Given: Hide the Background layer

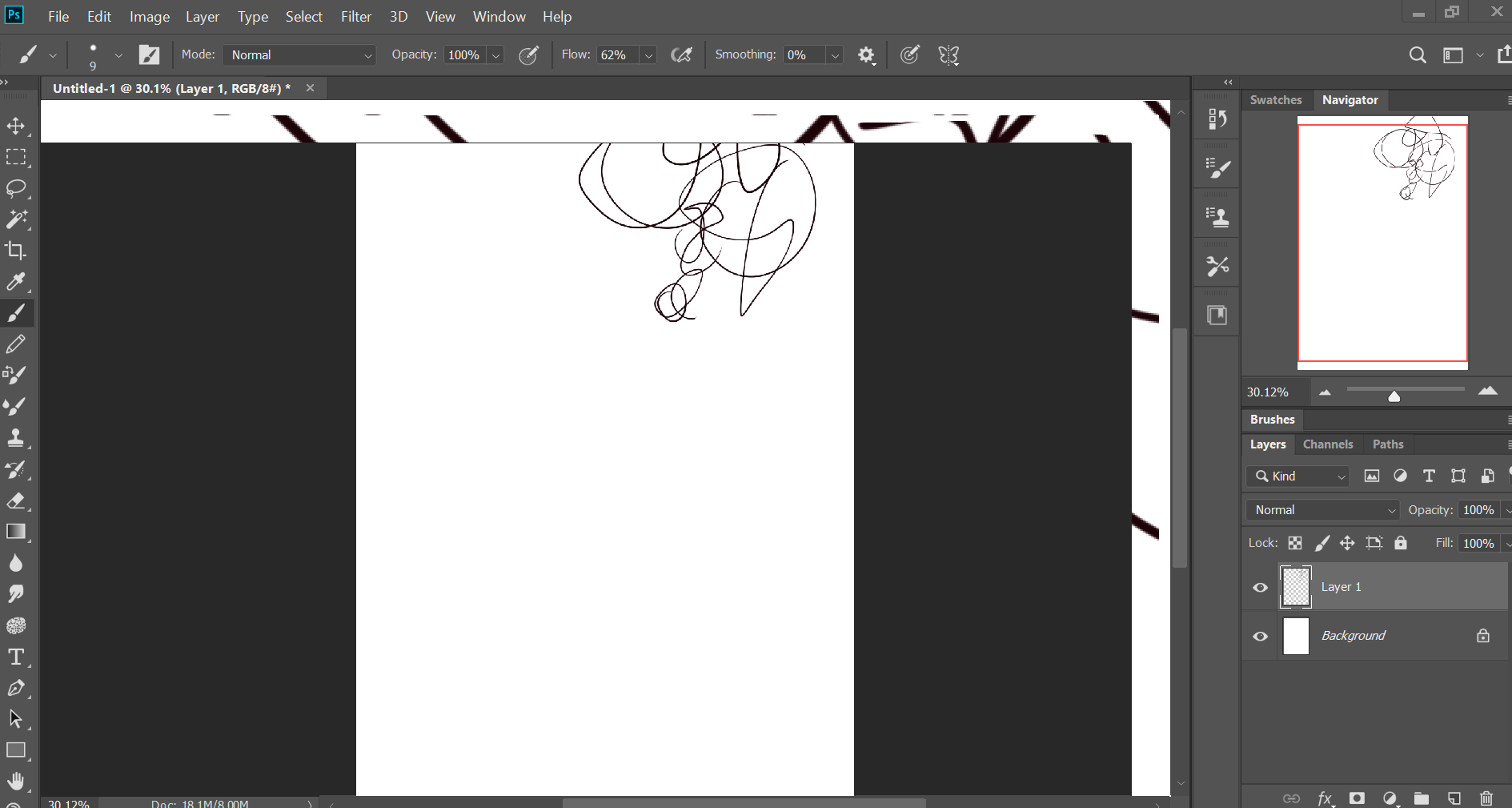Looking at the screenshot, I should [x=1260, y=636].
